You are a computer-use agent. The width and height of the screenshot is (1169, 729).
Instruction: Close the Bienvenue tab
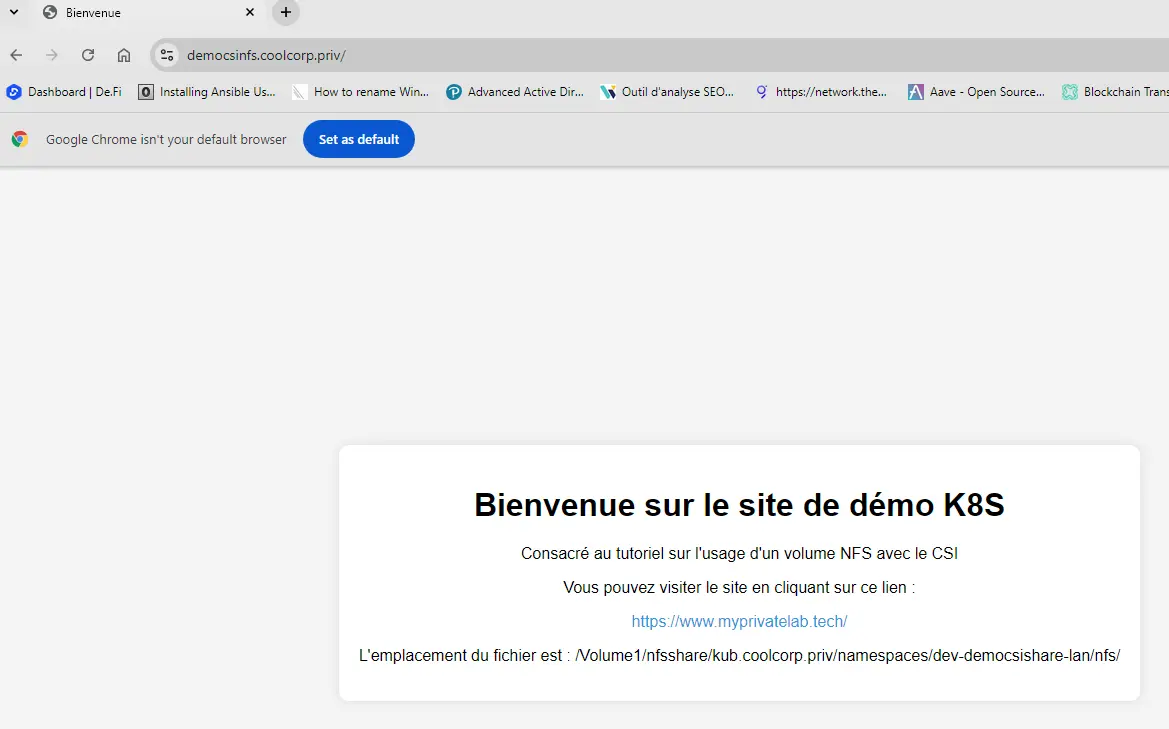[x=250, y=13]
